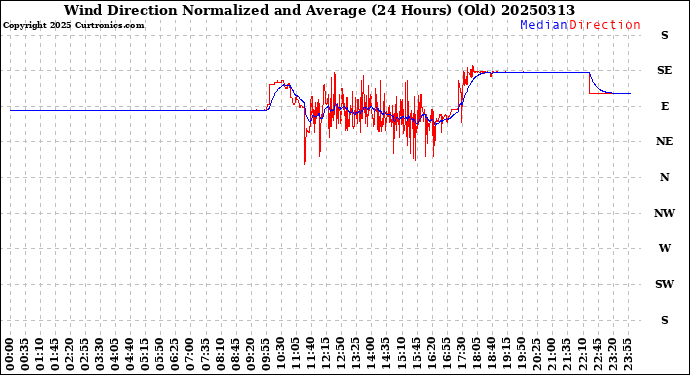This screenshot has height=375, width=690.
Task: Click the 09:20 time axis label
Action: [x=250, y=354]
